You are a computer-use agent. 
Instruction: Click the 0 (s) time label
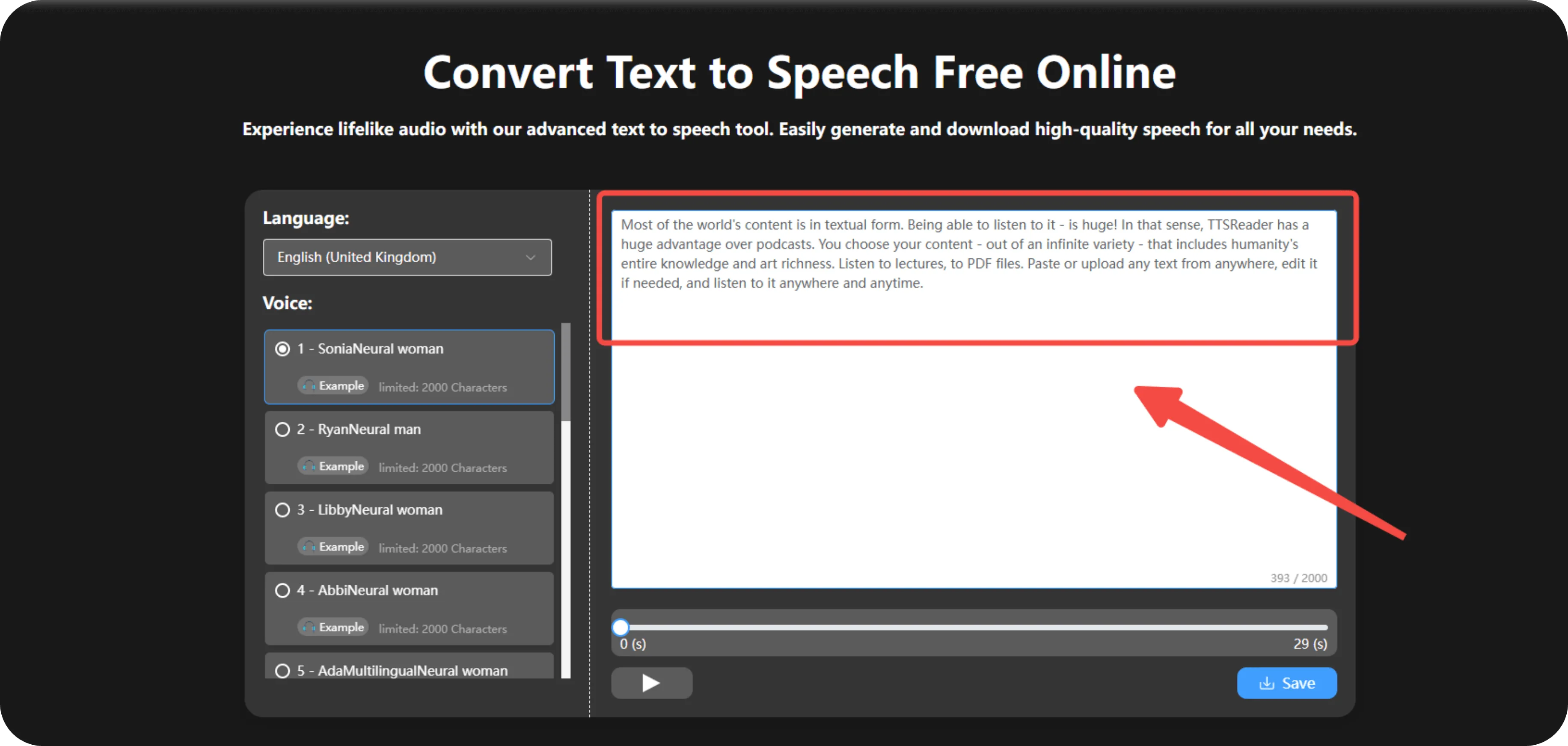tap(633, 644)
